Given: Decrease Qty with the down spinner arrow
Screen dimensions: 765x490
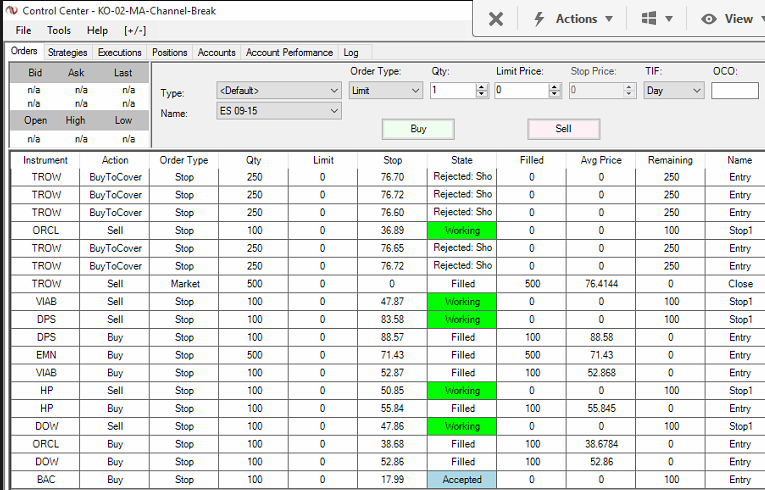Looking at the screenshot, I should point(482,94).
